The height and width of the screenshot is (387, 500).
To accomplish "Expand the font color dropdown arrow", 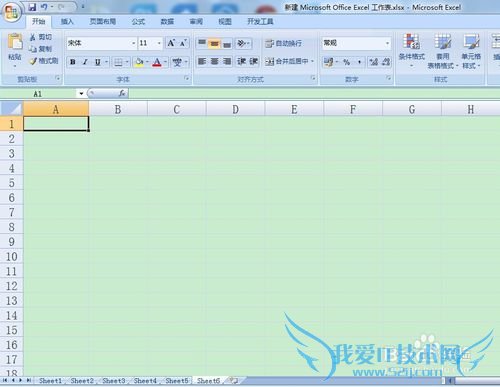I will pos(165,62).
